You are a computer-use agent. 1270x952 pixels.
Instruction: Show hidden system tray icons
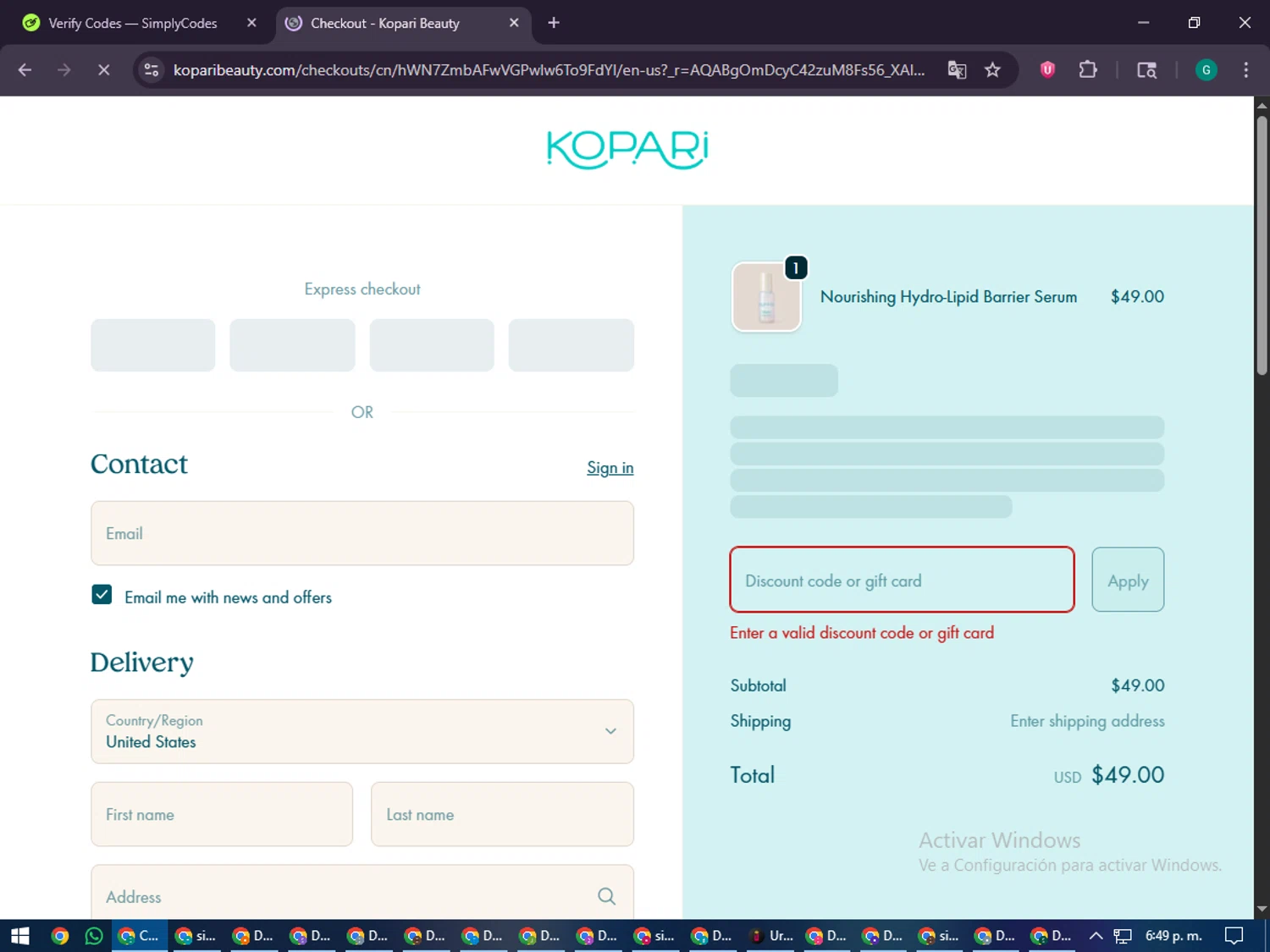pyautogui.click(x=1096, y=936)
